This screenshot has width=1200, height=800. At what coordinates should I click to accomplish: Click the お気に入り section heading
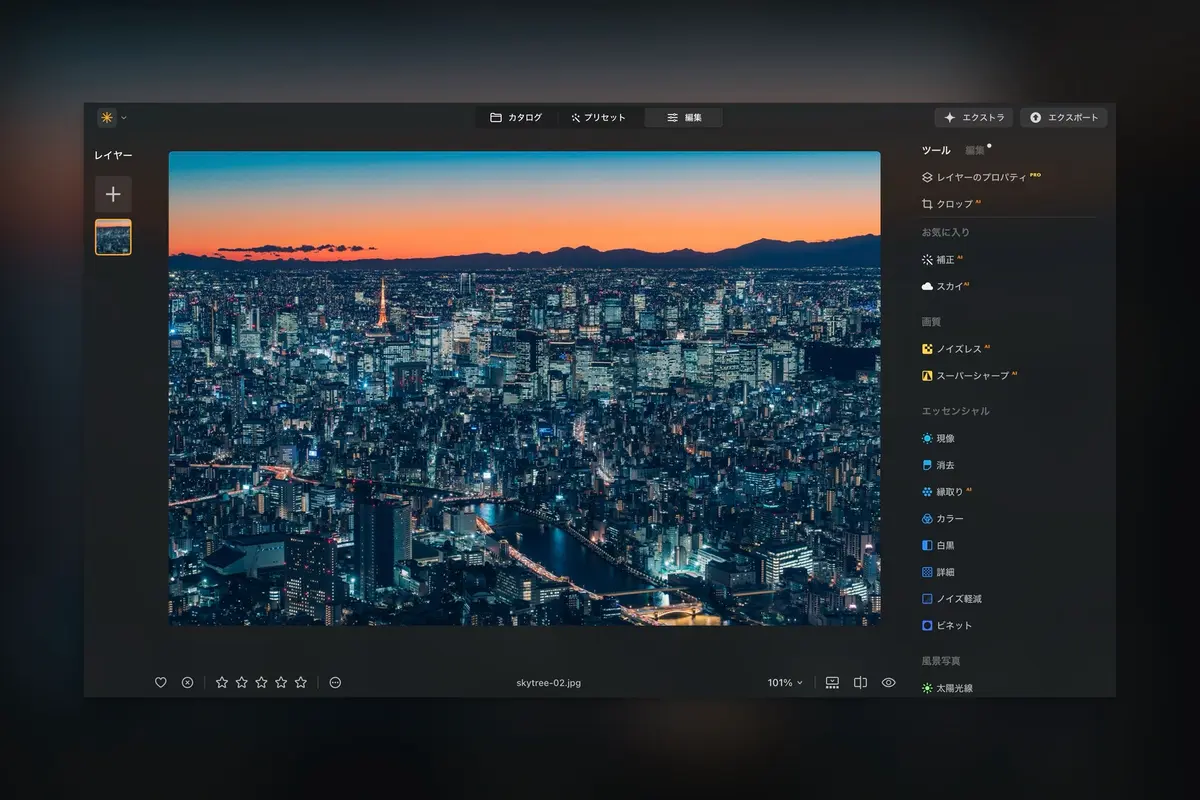[946, 232]
